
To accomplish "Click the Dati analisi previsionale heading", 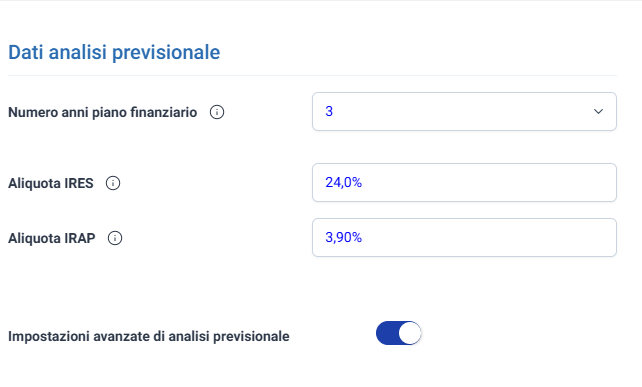I will (114, 52).
